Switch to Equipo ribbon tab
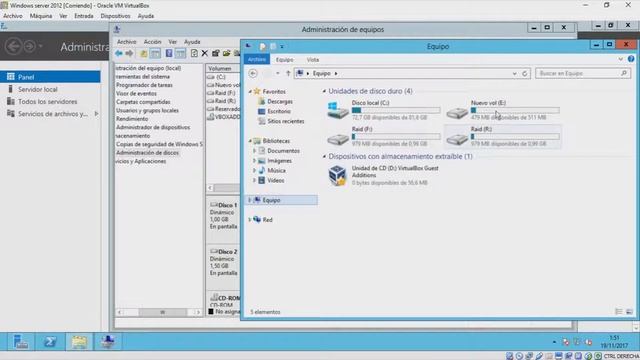The height and width of the screenshot is (360, 640). 284,60
